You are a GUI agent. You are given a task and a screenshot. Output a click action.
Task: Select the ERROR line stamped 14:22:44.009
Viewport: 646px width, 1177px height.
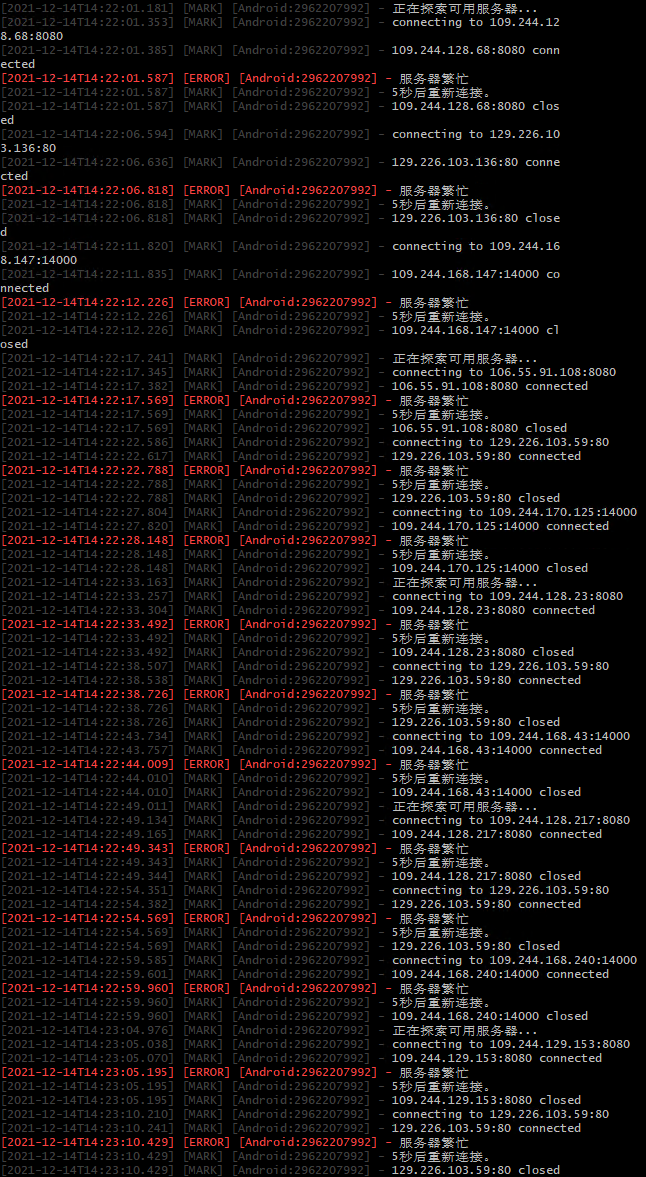tap(235, 764)
